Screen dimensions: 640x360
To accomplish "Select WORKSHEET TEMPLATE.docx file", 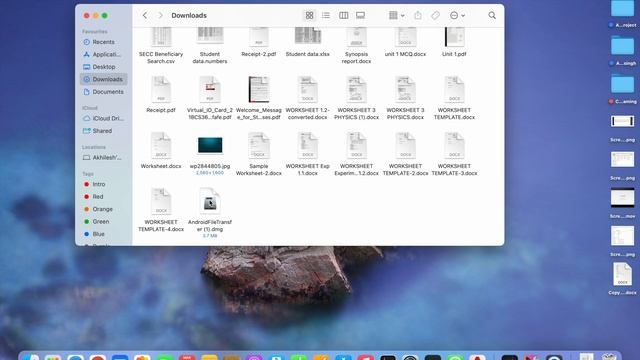I will (x=454, y=98).
